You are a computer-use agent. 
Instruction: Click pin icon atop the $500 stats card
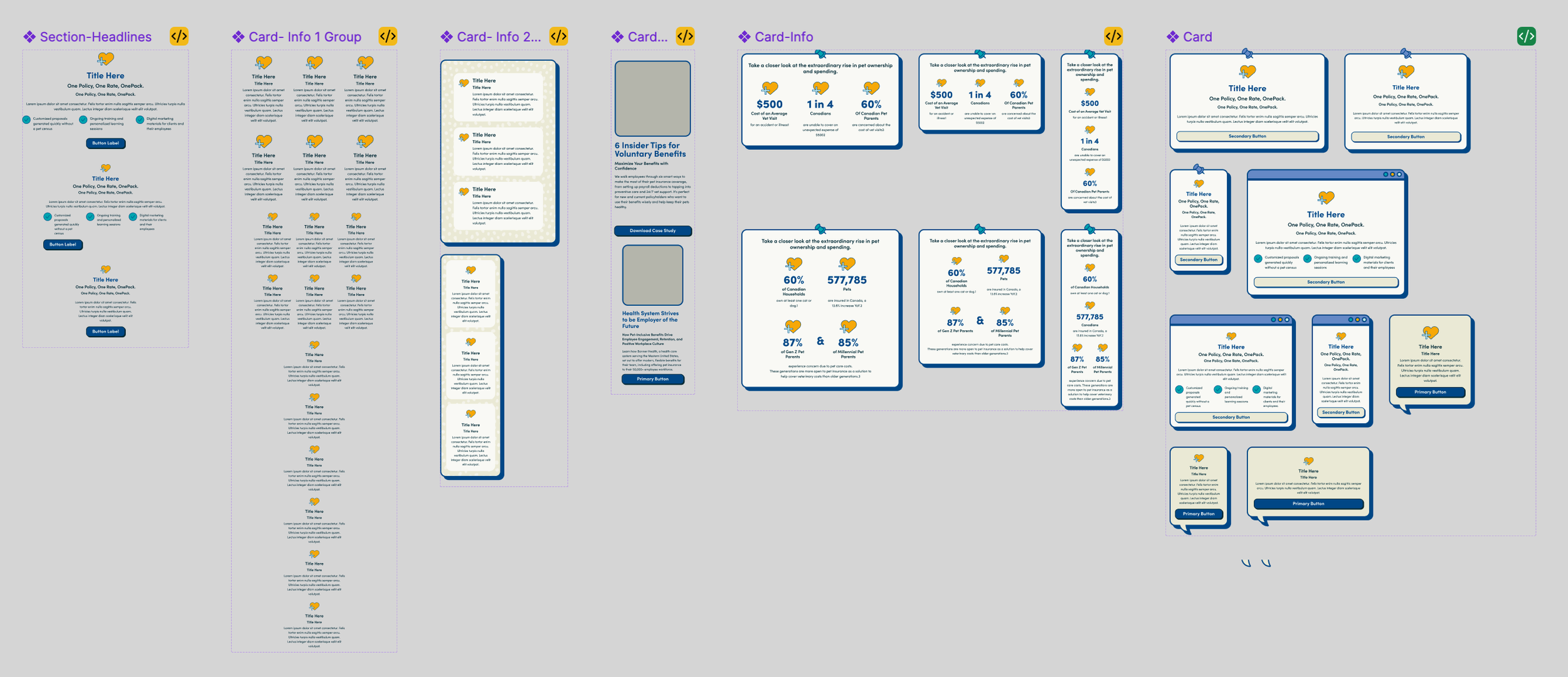pos(820,55)
